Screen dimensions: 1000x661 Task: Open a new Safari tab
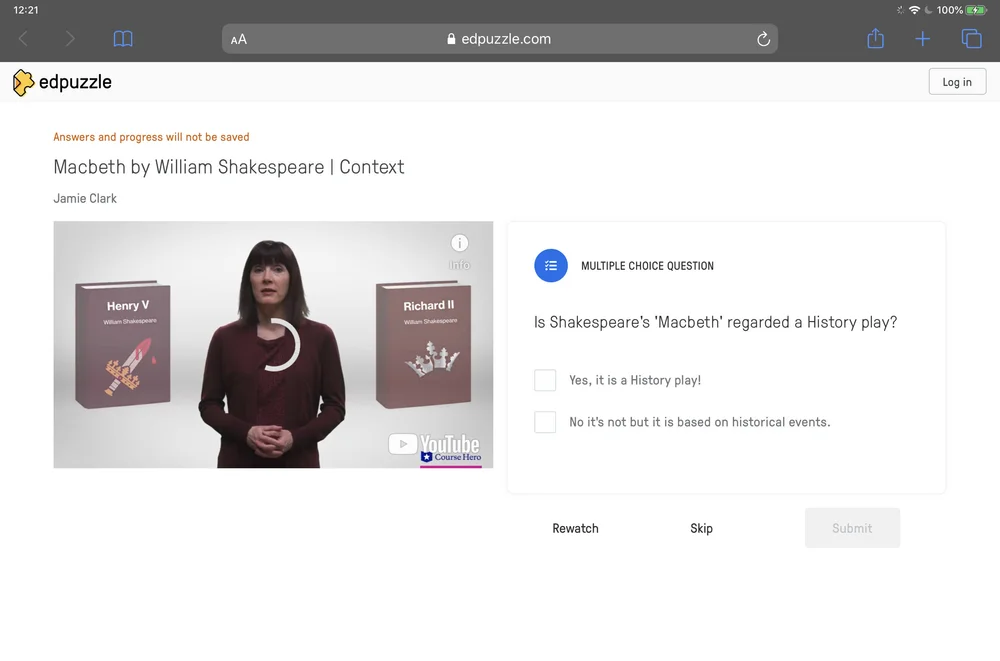click(x=922, y=38)
